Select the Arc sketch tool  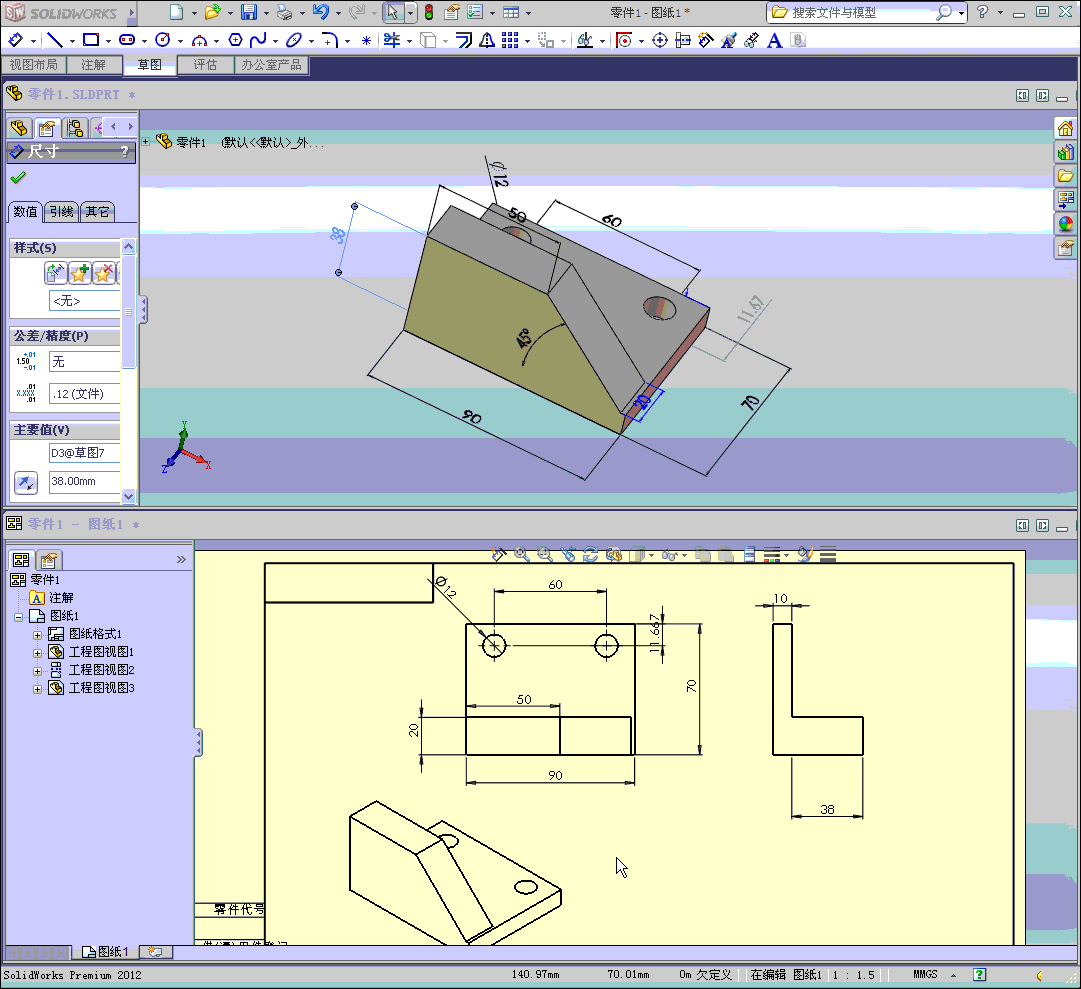click(199, 40)
